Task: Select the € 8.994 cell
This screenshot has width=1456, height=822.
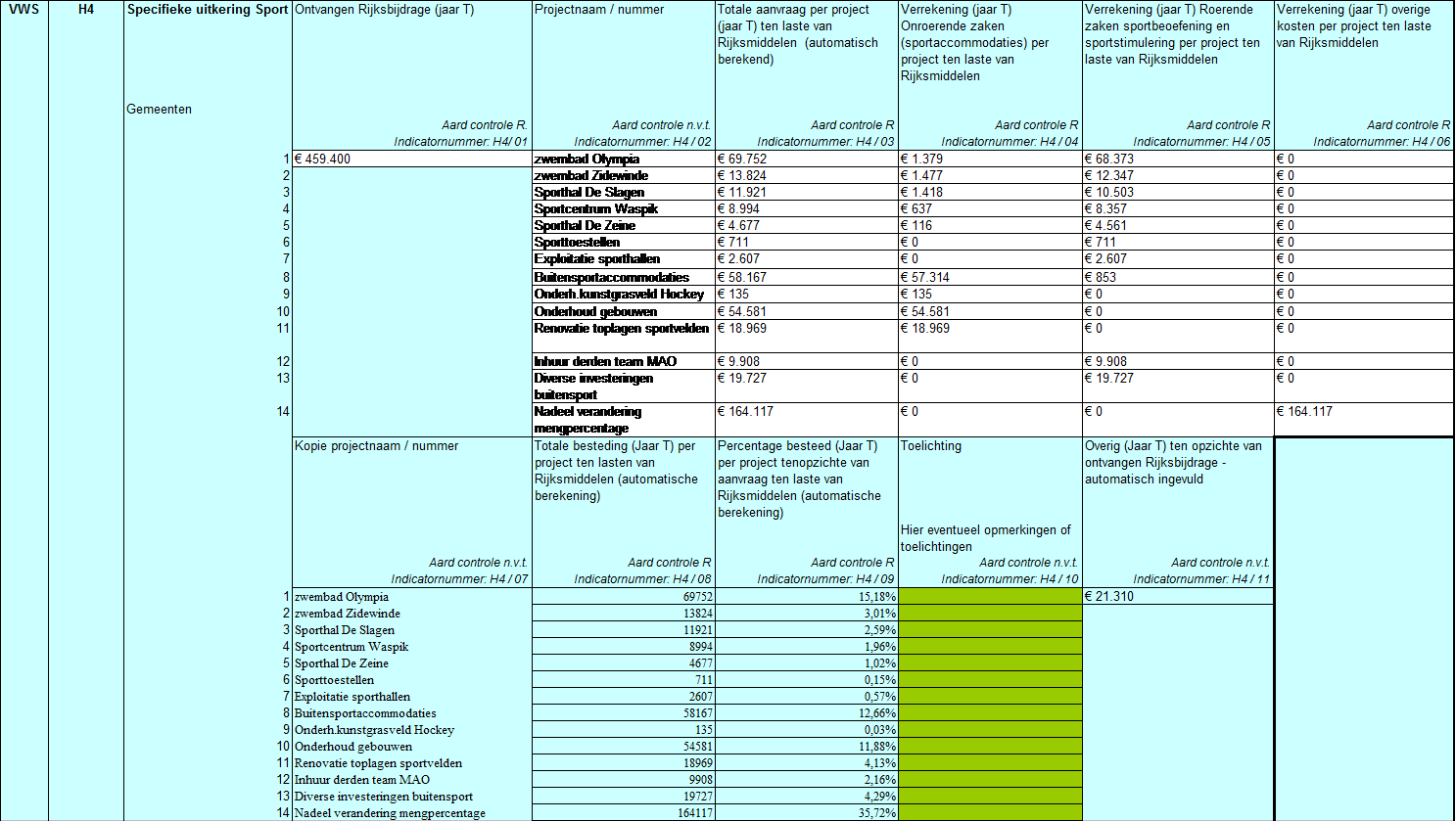Action: 807,208
